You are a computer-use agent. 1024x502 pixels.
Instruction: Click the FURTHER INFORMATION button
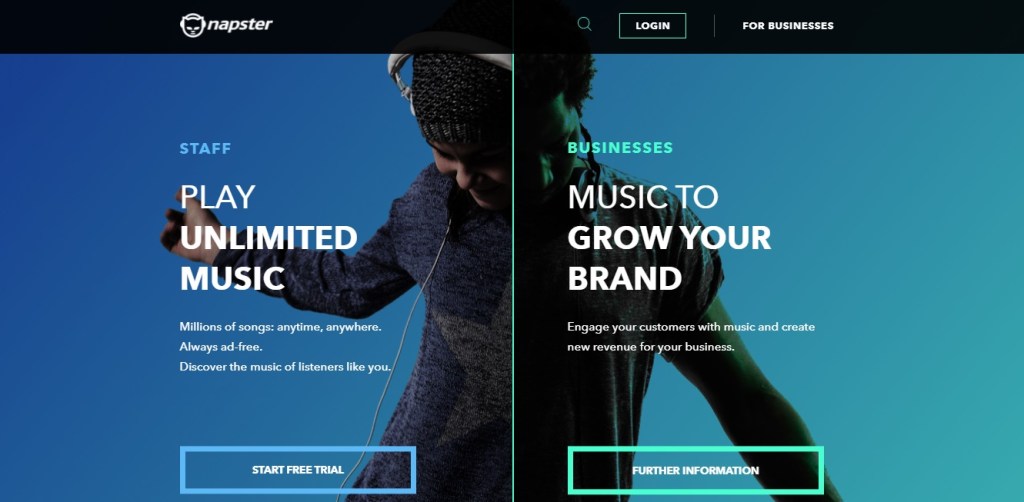point(696,470)
